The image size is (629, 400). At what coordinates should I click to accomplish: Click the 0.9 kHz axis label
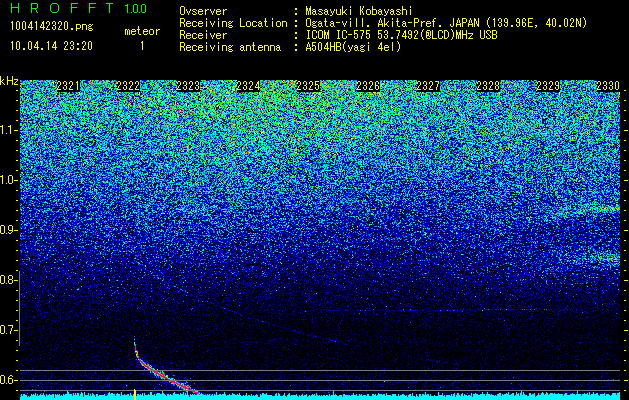coord(8,230)
